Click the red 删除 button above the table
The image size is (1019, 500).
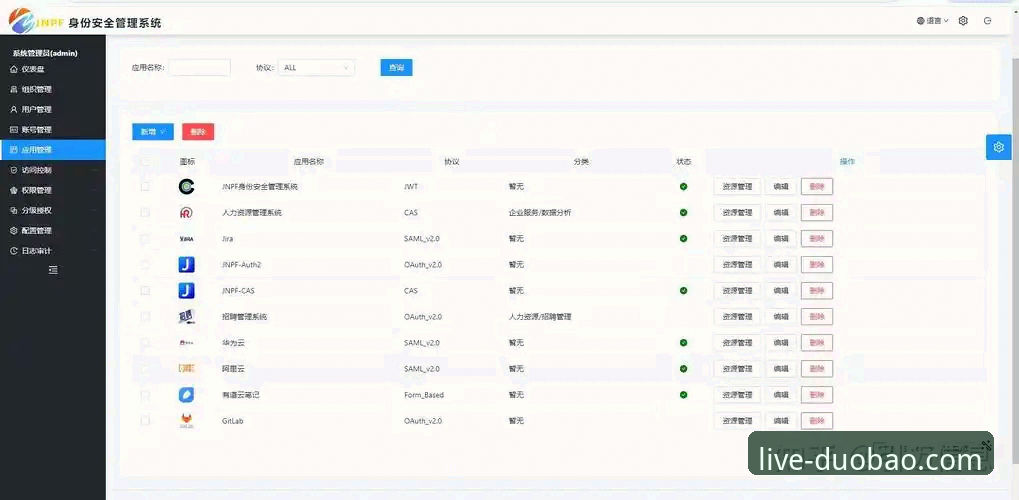pos(198,132)
